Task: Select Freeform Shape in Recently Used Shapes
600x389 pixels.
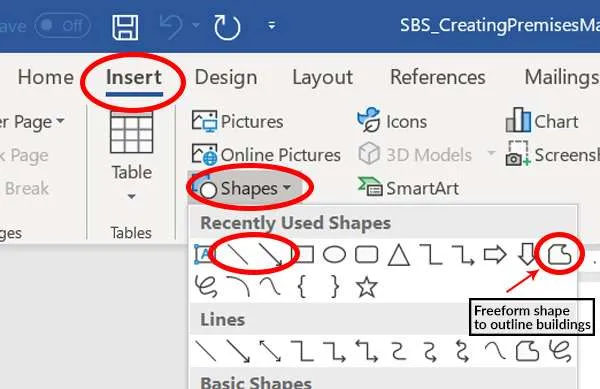Action: (x=559, y=254)
